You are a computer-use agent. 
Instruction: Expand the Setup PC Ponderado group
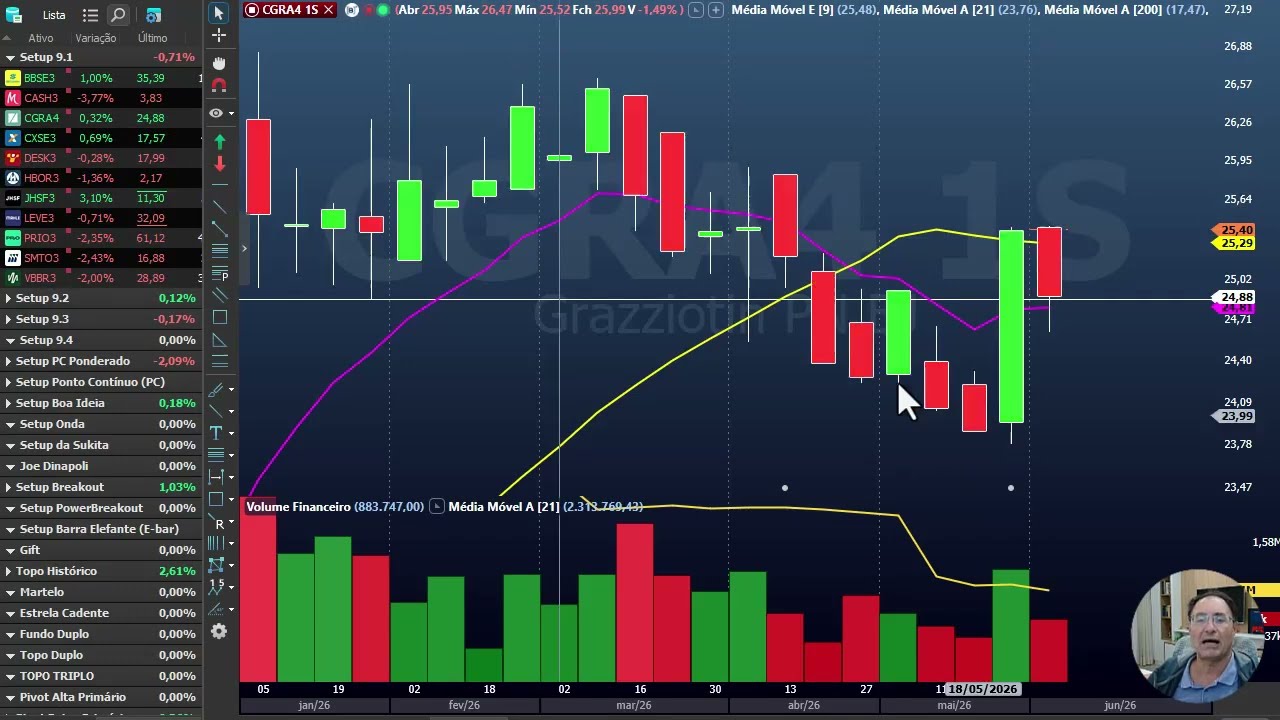(x=9, y=361)
